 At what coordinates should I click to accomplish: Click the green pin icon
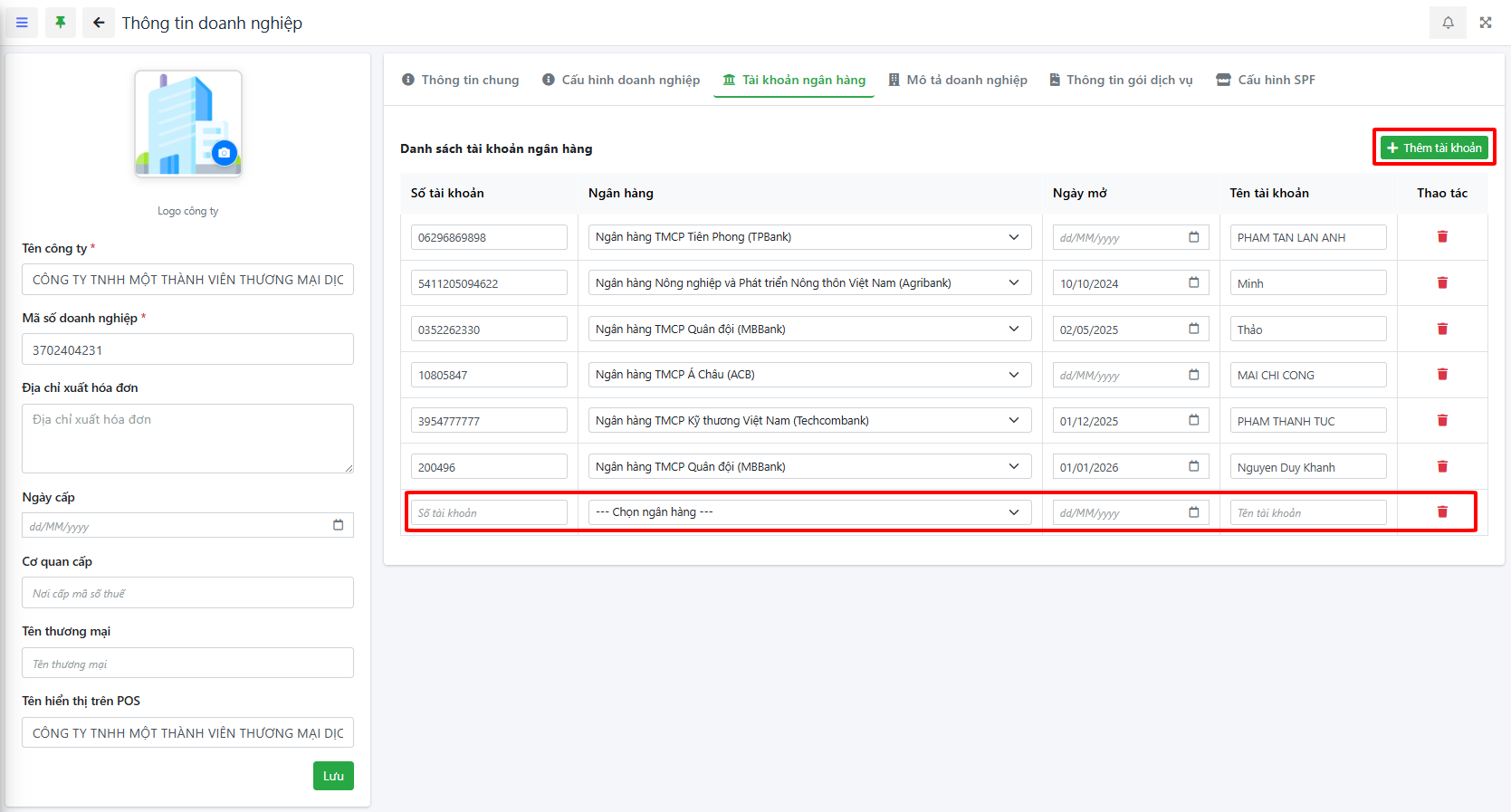click(61, 23)
